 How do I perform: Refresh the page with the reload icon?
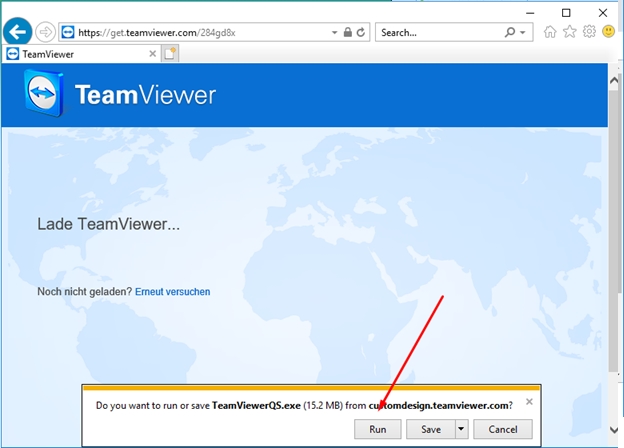pyautogui.click(x=361, y=32)
